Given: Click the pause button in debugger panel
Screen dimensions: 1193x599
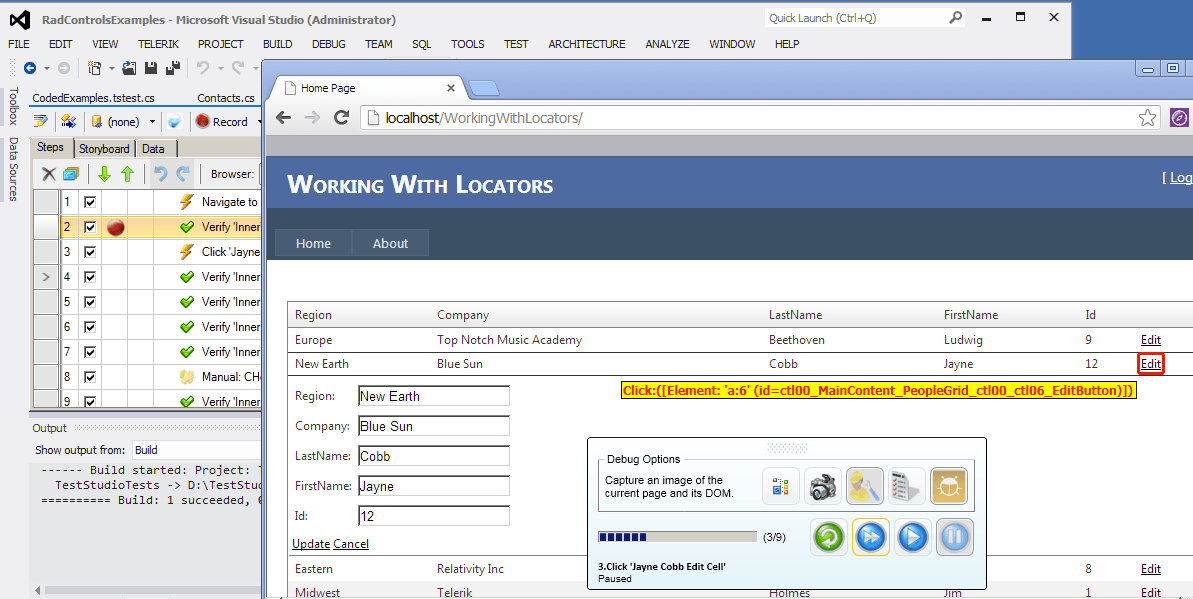Looking at the screenshot, I should [955, 537].
